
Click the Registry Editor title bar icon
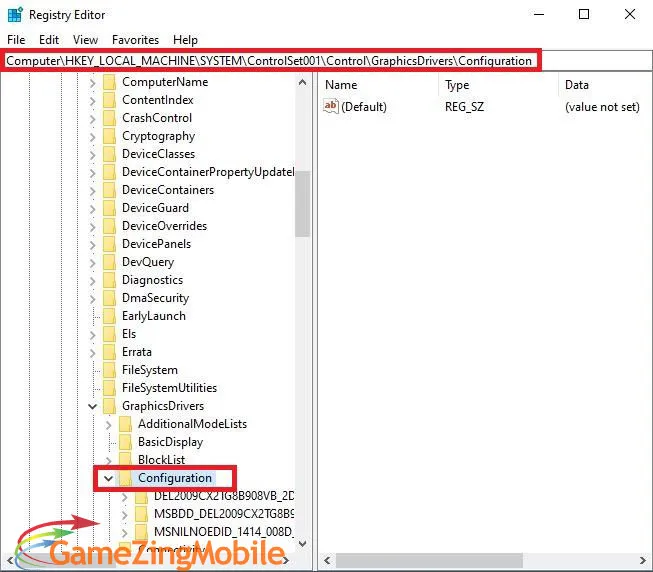[x=15, y=15]
